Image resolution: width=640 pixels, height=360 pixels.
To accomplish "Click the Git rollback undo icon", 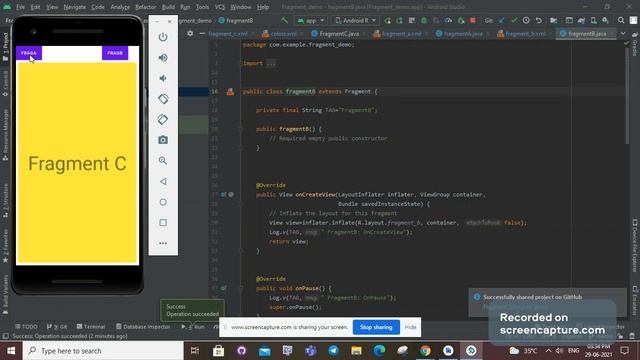I will coord(539,20).
